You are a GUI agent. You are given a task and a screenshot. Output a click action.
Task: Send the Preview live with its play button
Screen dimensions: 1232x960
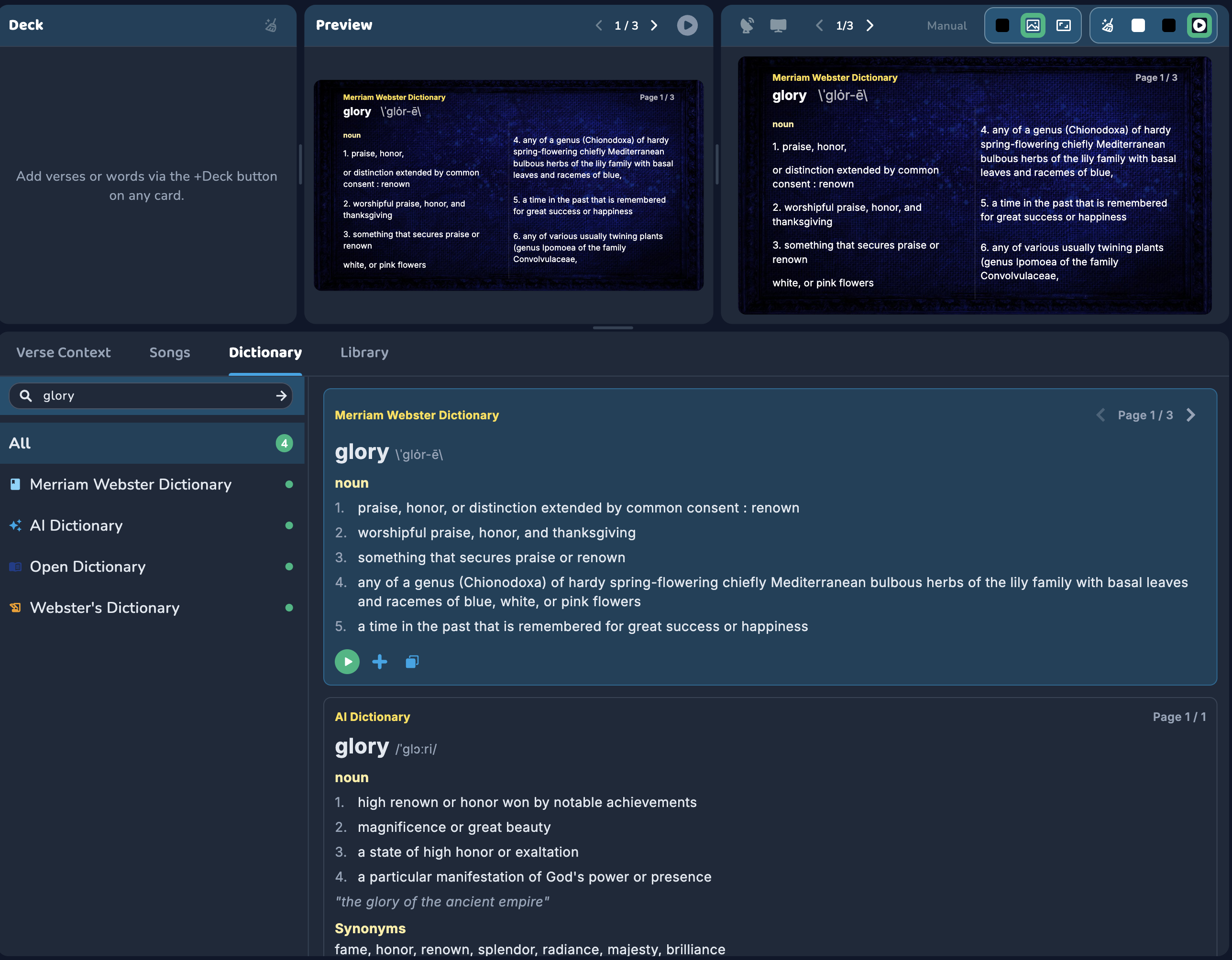point(687,25)
